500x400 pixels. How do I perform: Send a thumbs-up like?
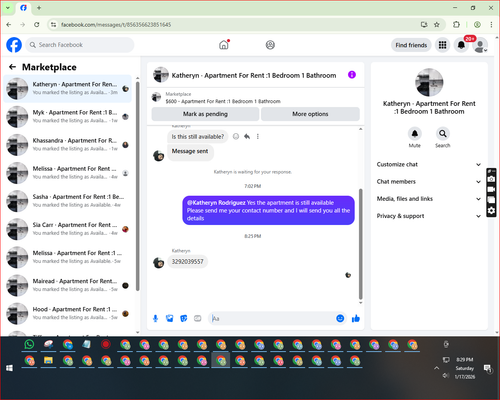(356, 319)
